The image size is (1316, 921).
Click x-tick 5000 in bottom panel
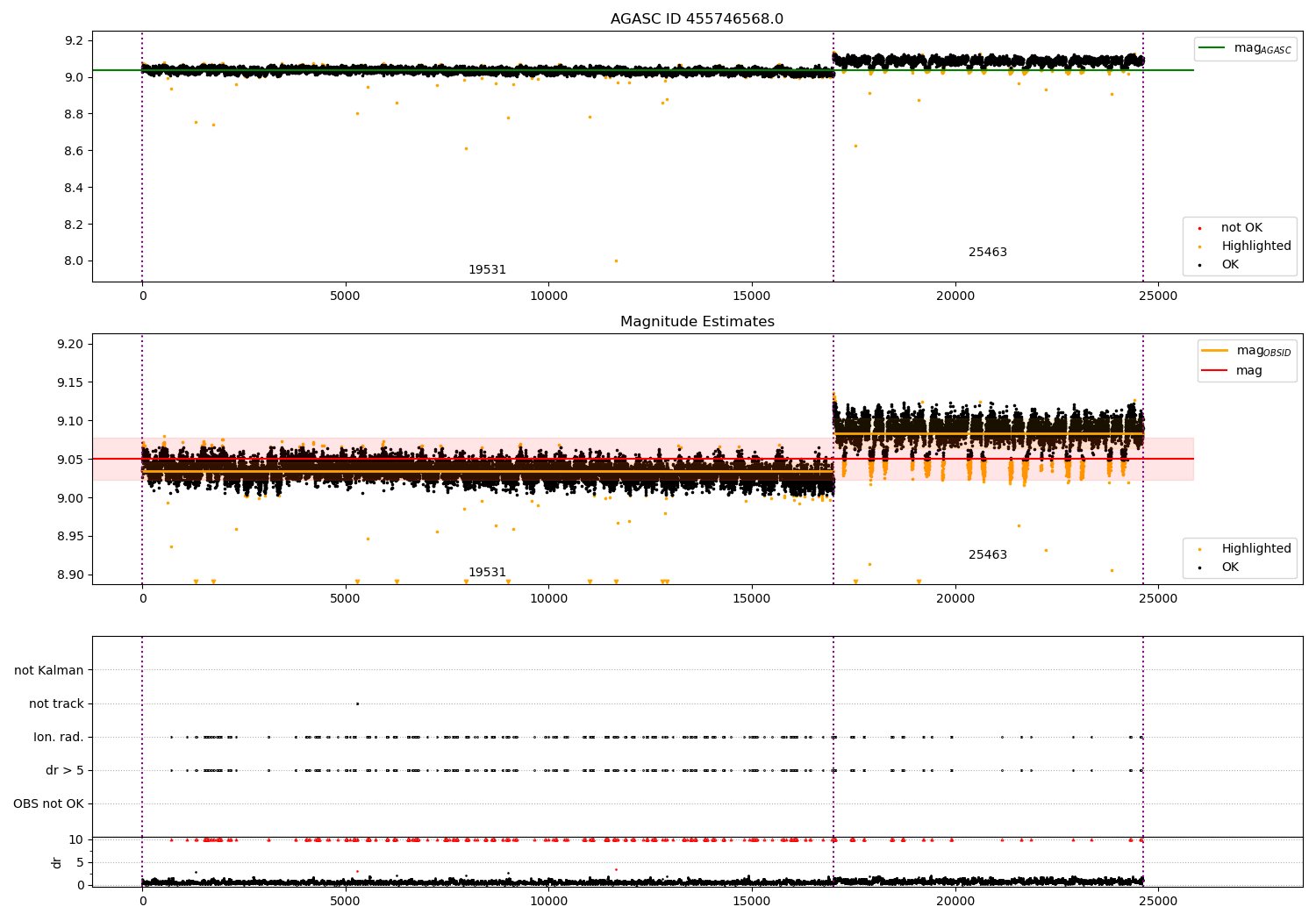[x=346, y=901]
